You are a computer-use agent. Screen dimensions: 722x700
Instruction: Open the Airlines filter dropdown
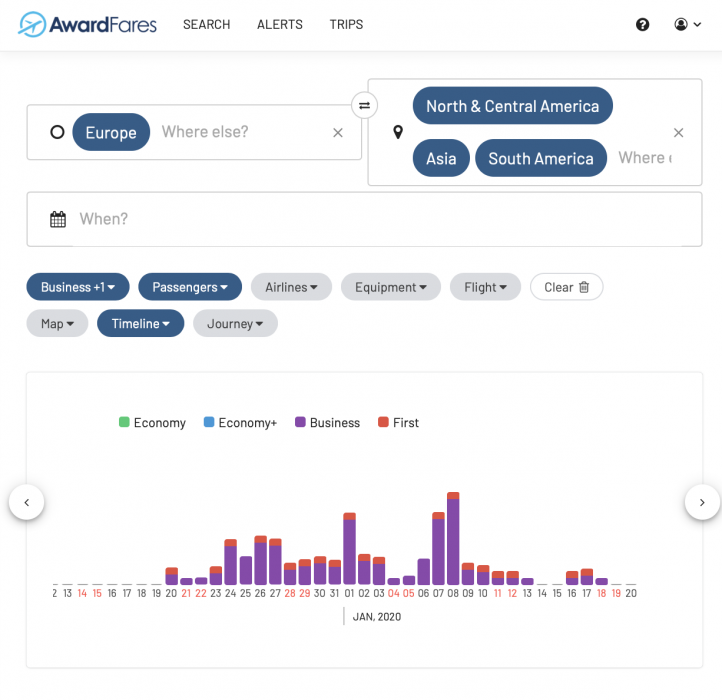[x=291, y=287]
